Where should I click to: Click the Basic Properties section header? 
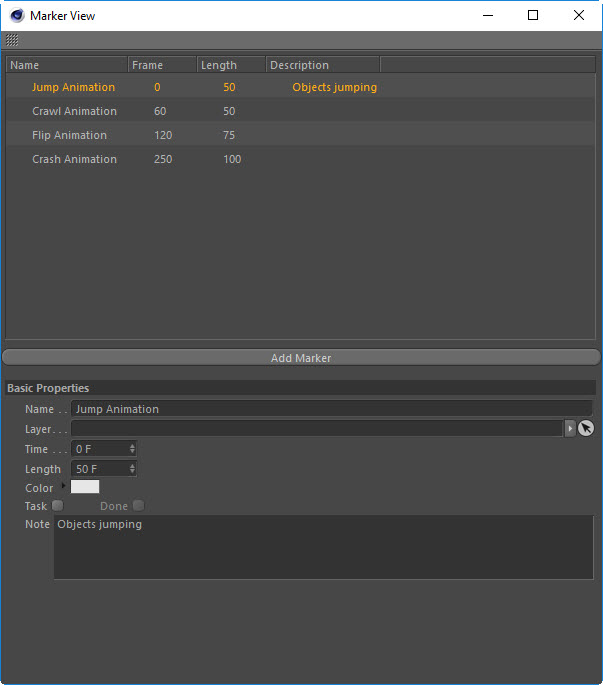pos(301,388)
